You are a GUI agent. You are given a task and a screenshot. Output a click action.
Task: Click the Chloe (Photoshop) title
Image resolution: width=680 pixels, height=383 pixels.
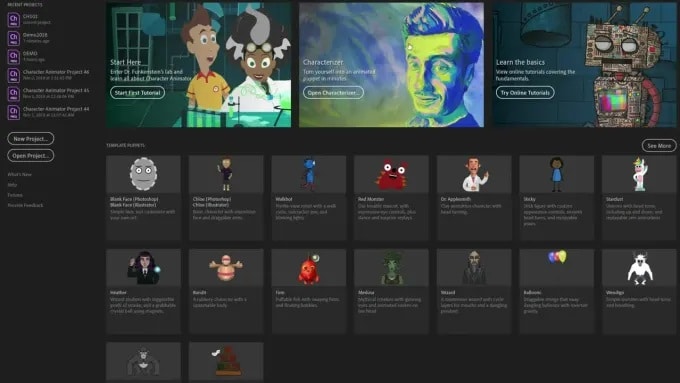click(212, 199)
